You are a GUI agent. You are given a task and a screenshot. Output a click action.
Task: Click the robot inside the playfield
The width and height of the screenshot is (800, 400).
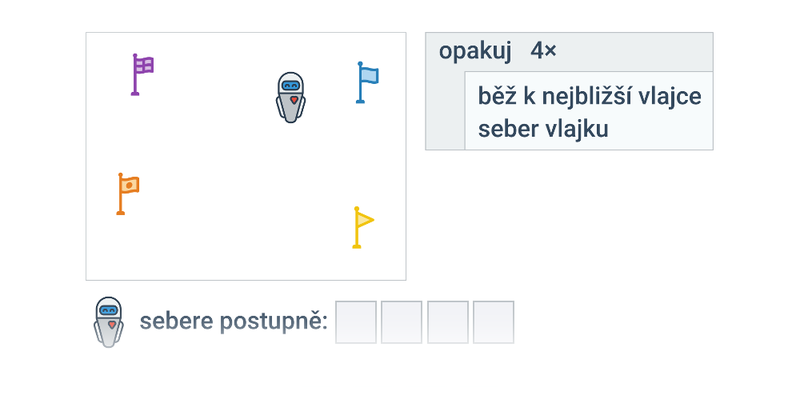pos(291,97)
